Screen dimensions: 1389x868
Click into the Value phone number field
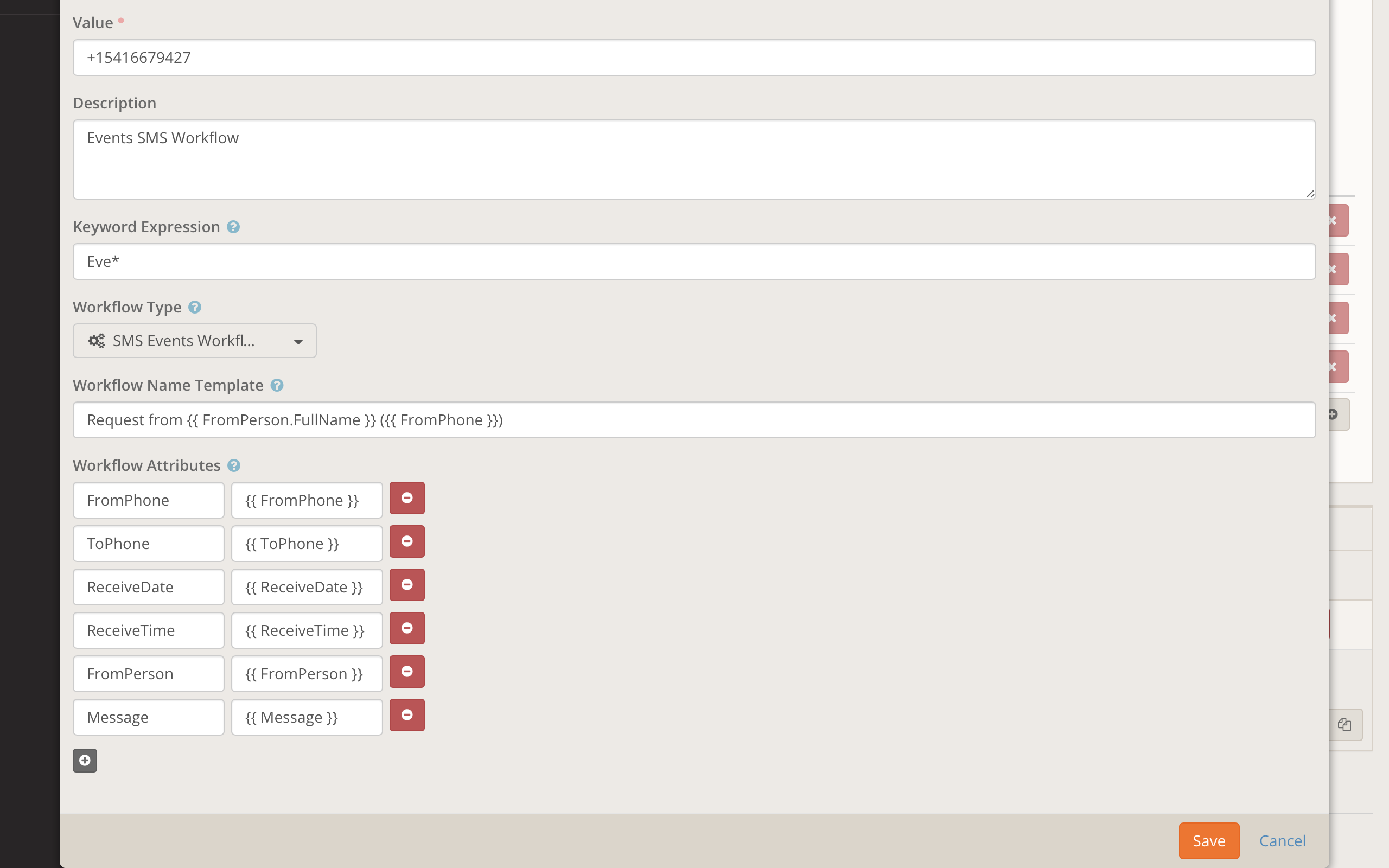(x=693, y=58)
